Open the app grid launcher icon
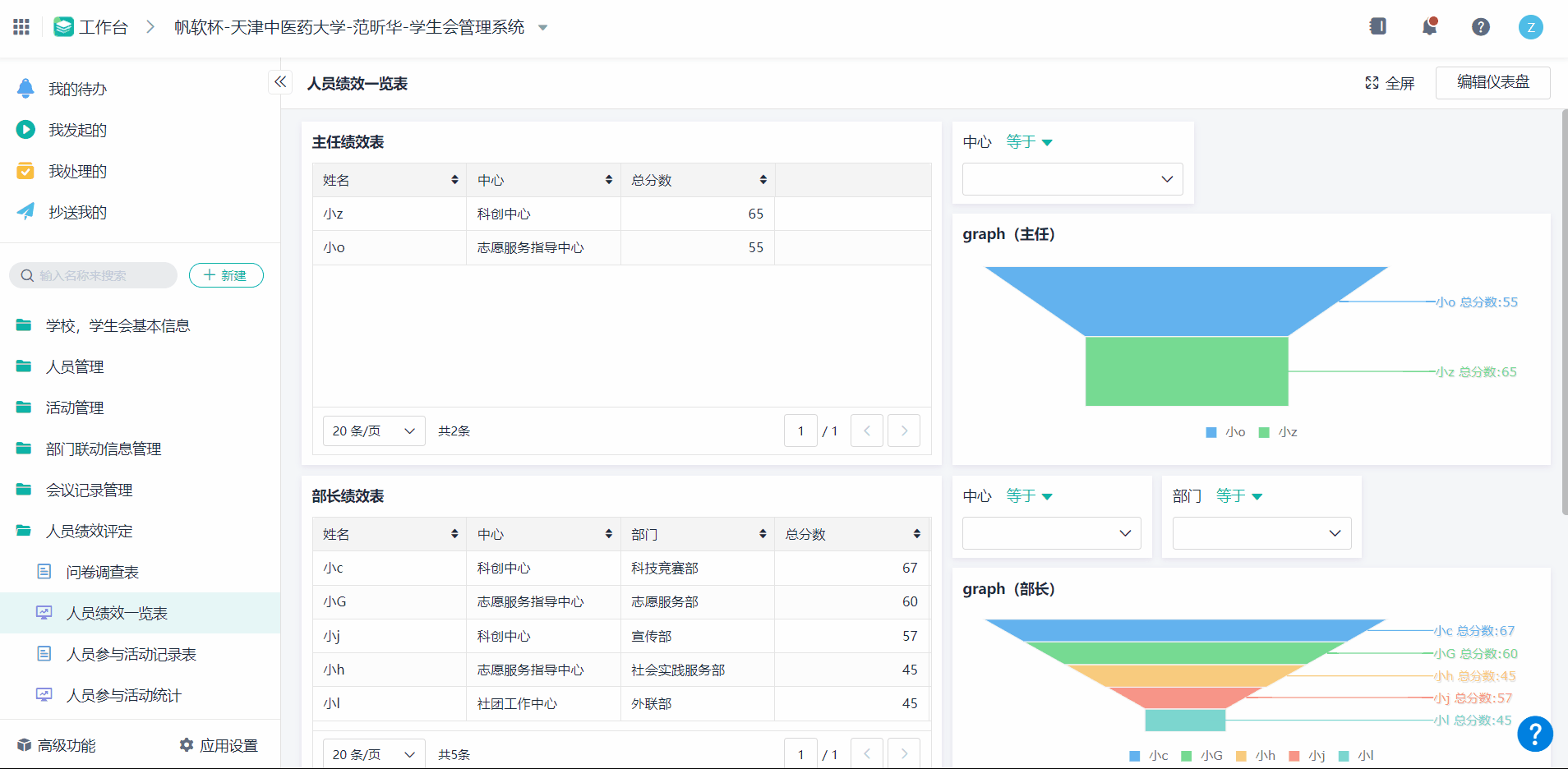 21,27
